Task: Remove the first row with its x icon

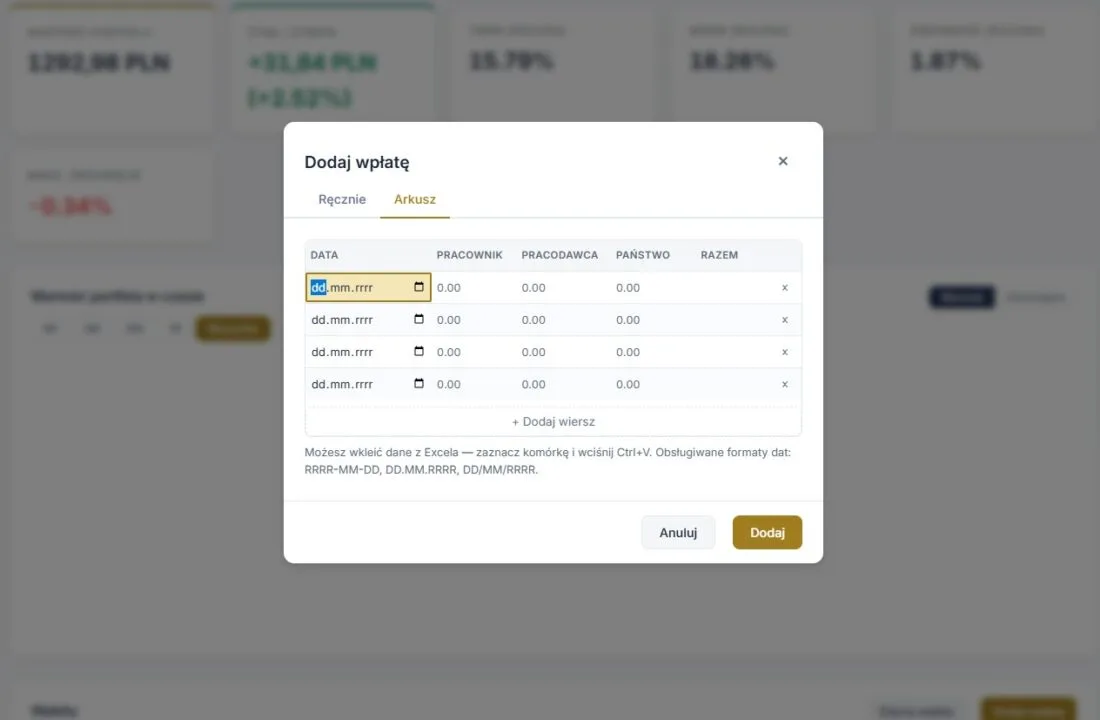Action: [785, 288]
